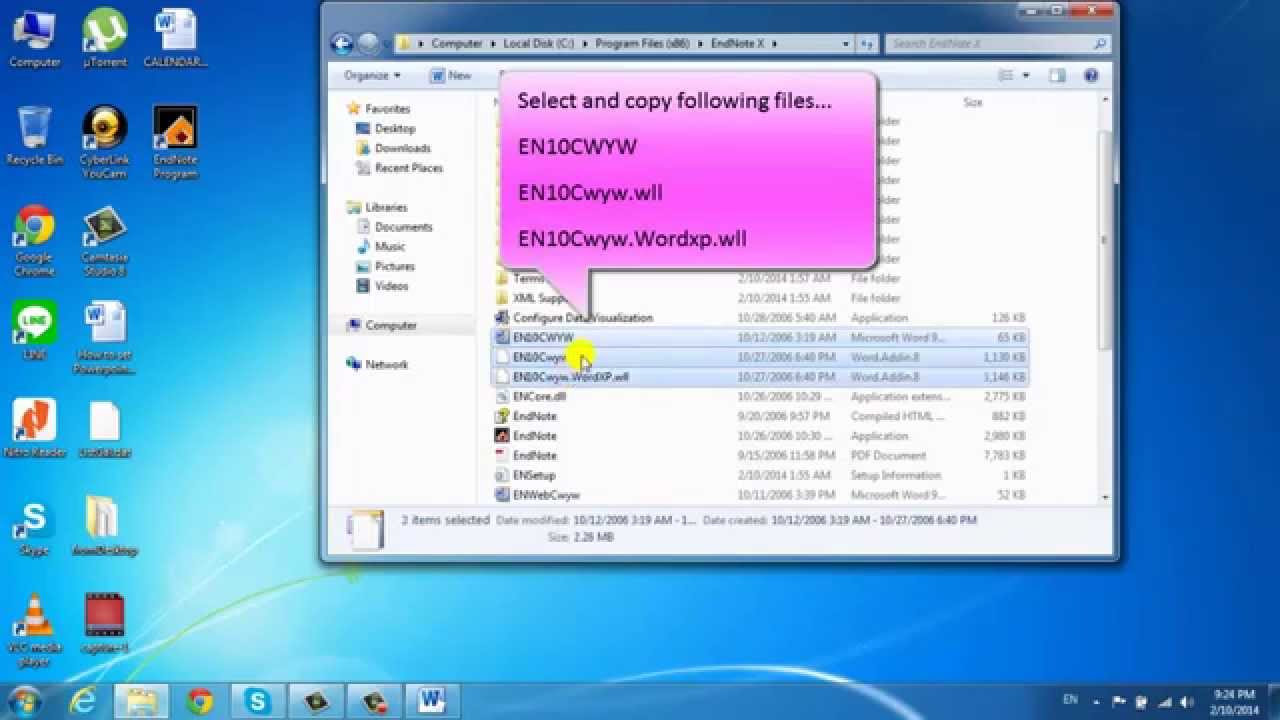
Task: Open the EndNote Program desktop shortcut
Action: [x=175, y=142]
